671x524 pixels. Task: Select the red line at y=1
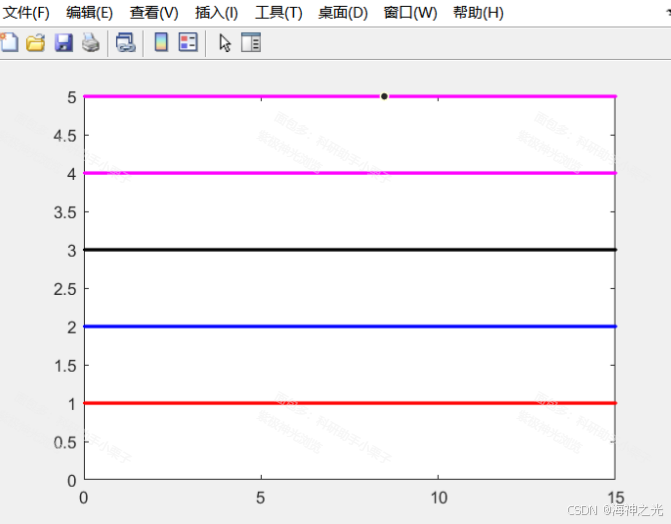click(x=350, y=403)
